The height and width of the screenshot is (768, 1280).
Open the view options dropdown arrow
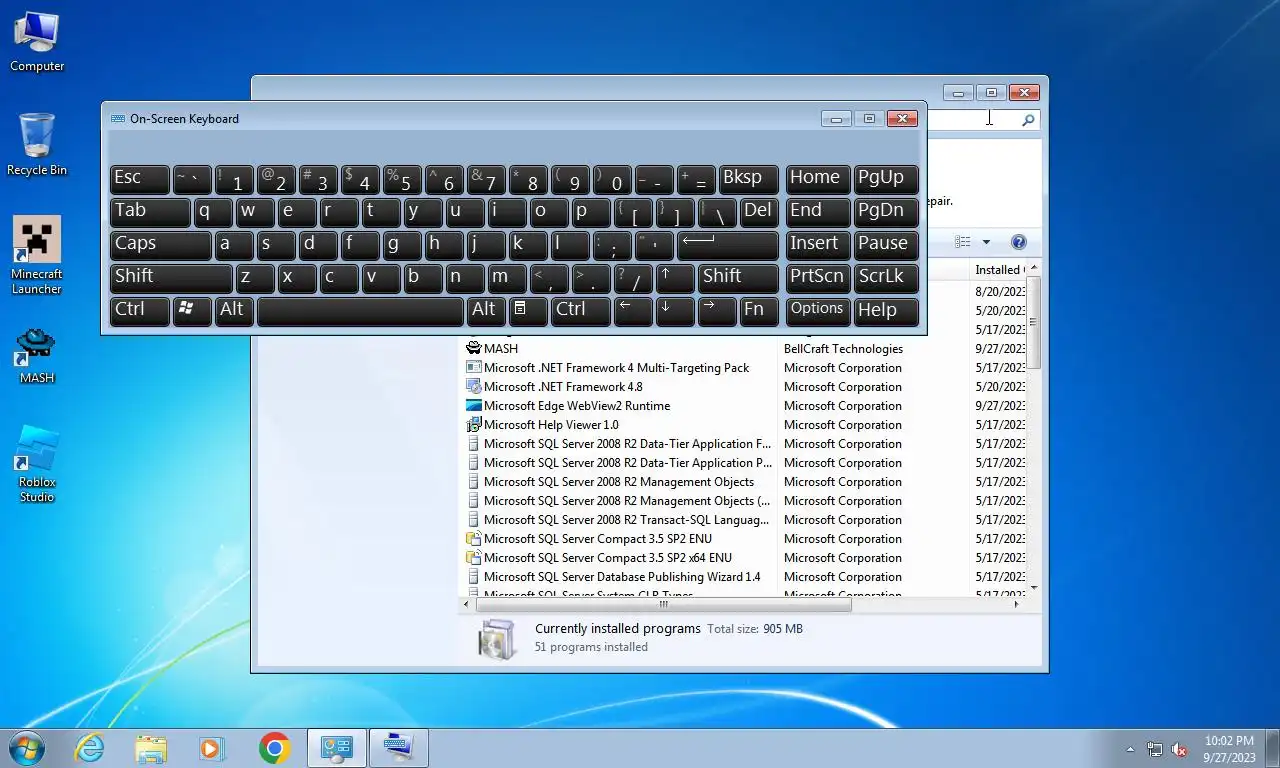point(986,242)
